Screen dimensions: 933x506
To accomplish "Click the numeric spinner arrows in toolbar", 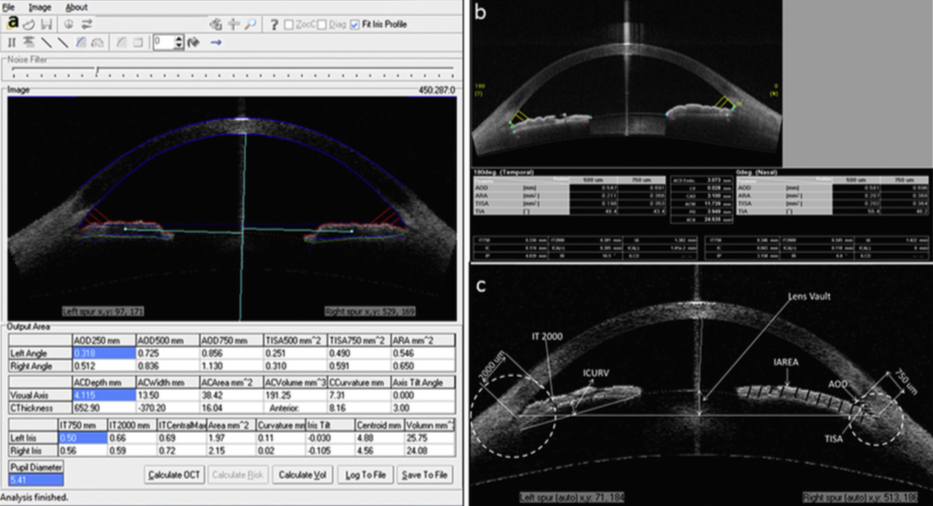I will [178, 42].
